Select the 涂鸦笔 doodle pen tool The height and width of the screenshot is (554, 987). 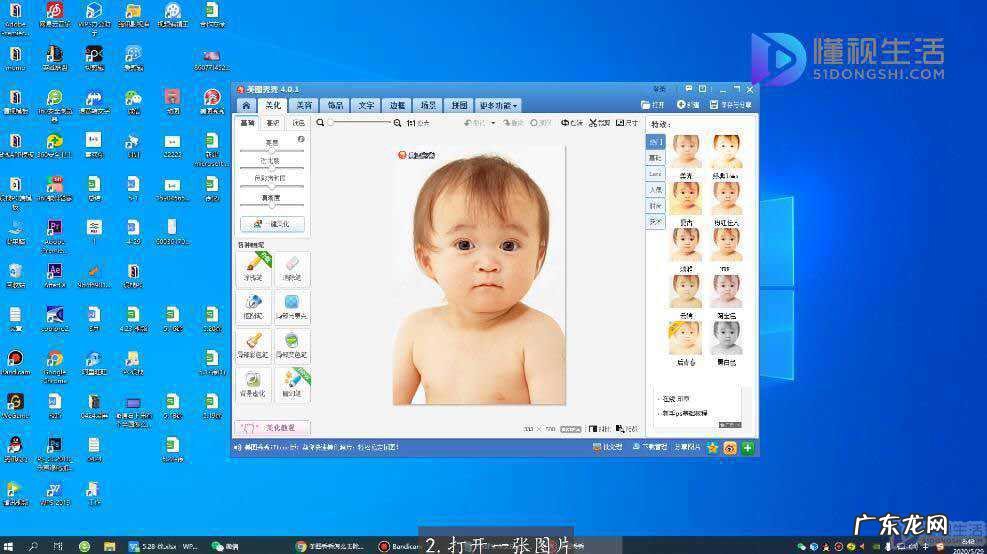coord(254,268)
